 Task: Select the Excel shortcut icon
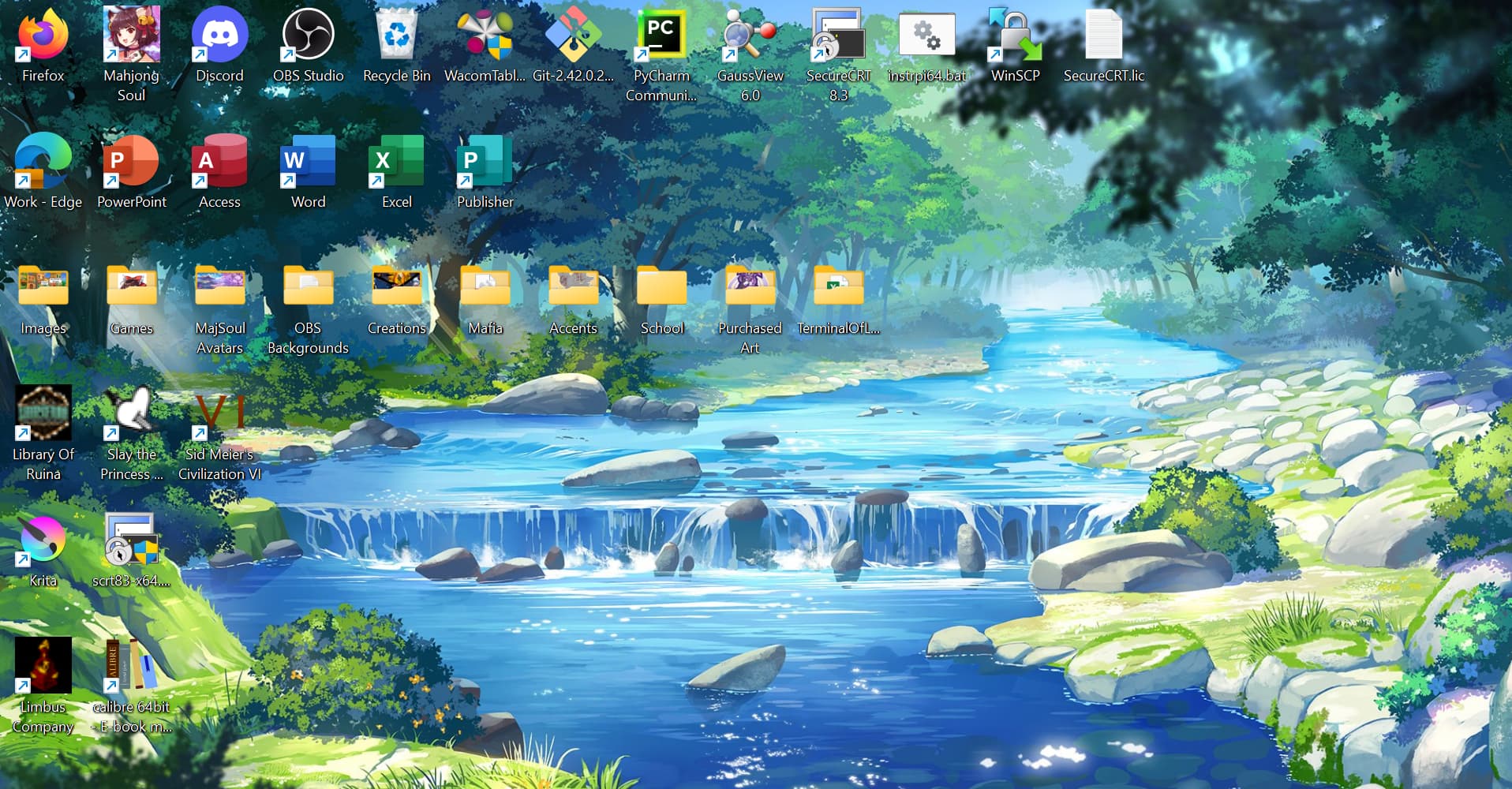pos(396,162)
